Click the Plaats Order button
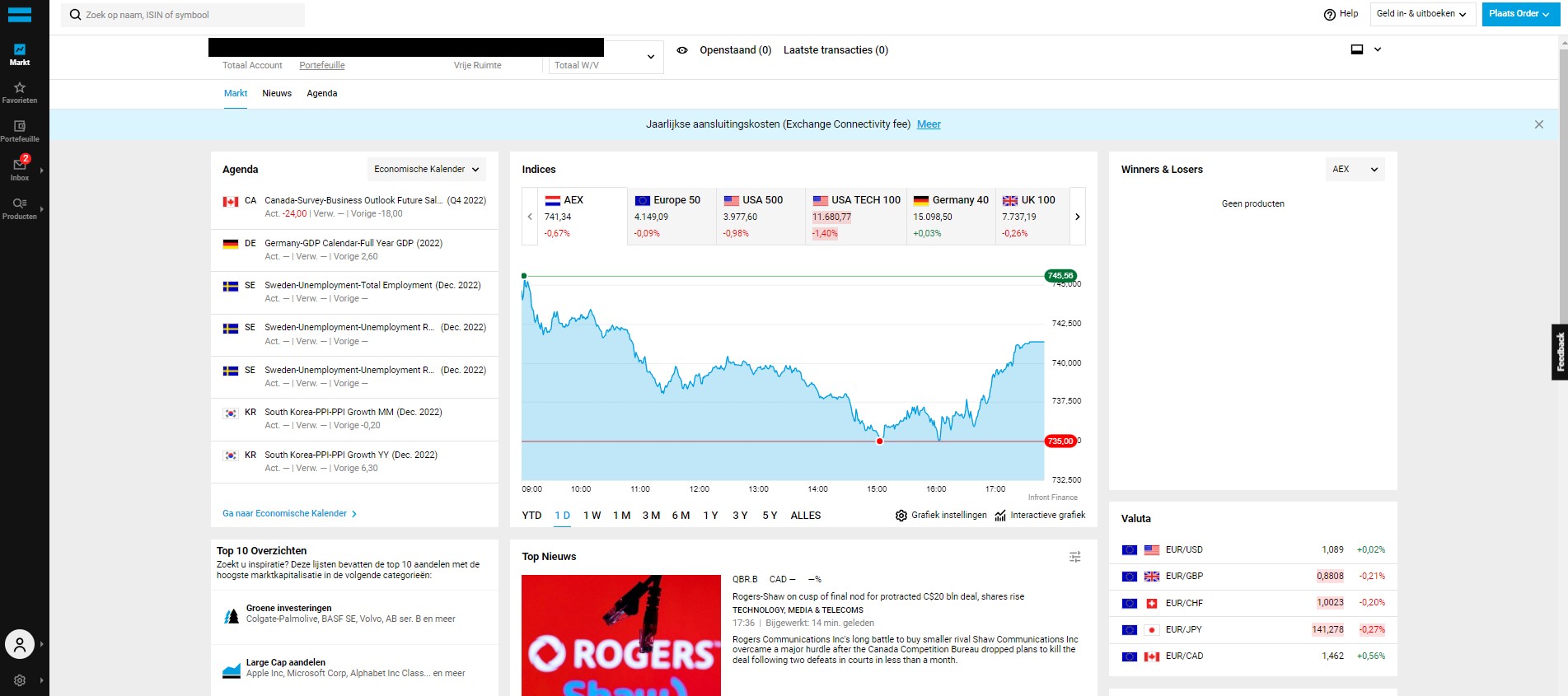1568x696 pixels. point(1519,14)
